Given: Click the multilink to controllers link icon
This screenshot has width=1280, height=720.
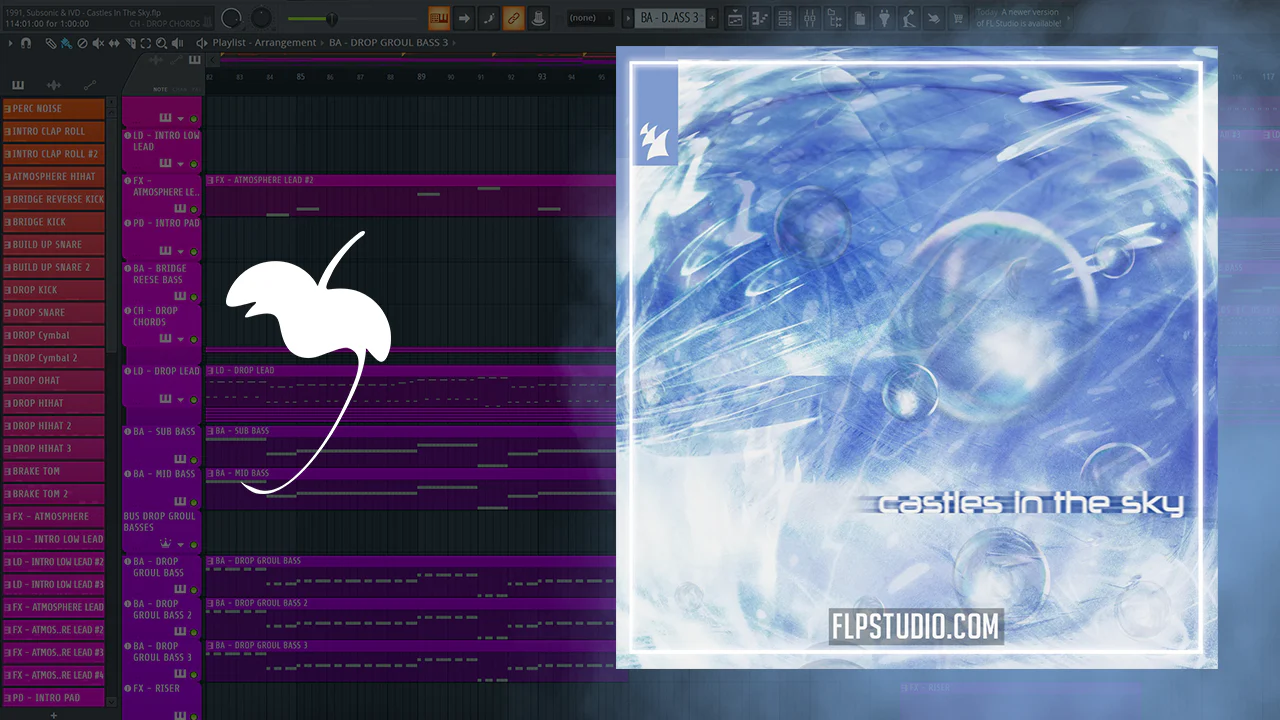Looking at the screenshot, I should coord(513,18).
